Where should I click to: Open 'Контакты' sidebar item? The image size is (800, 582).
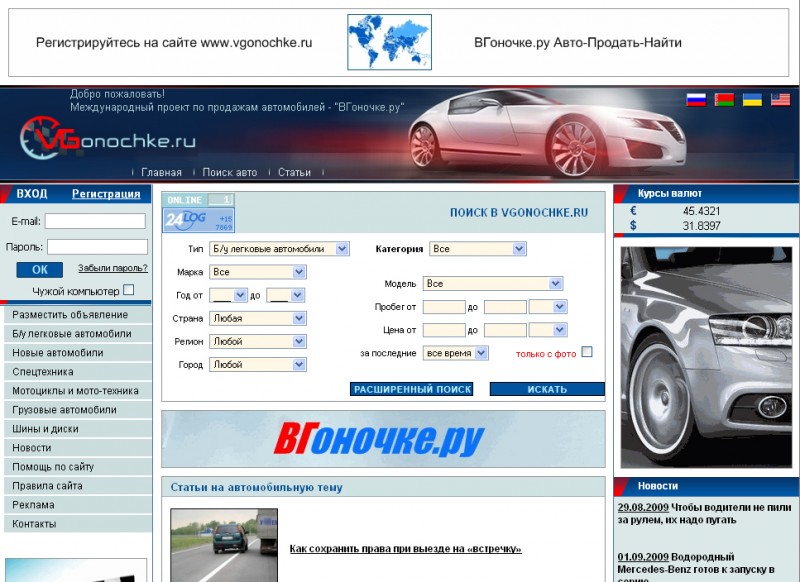pyautogui.click(x=78, y=524)
